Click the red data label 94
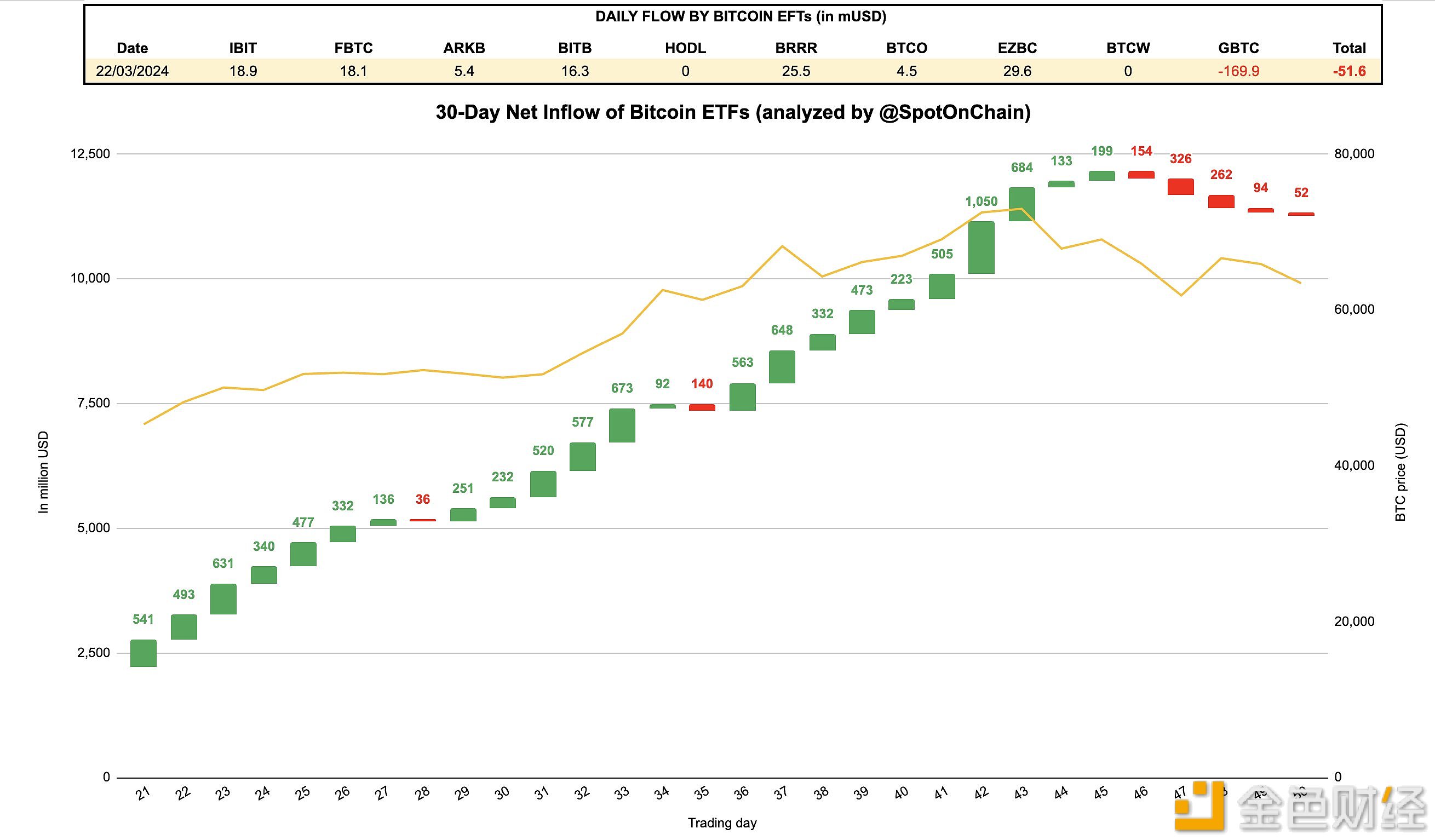 1260,187
